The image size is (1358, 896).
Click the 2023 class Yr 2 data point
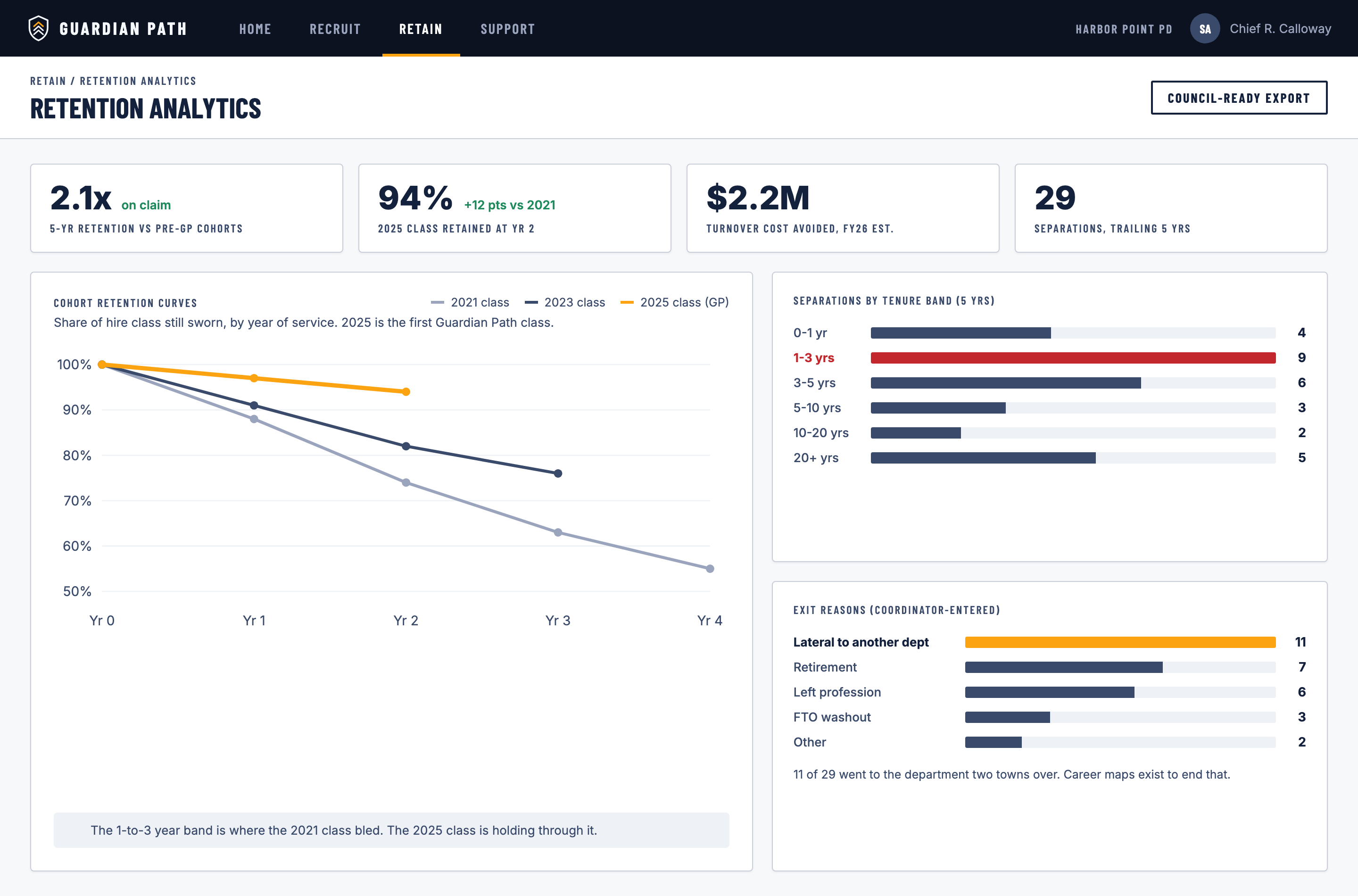pos(406,446)
